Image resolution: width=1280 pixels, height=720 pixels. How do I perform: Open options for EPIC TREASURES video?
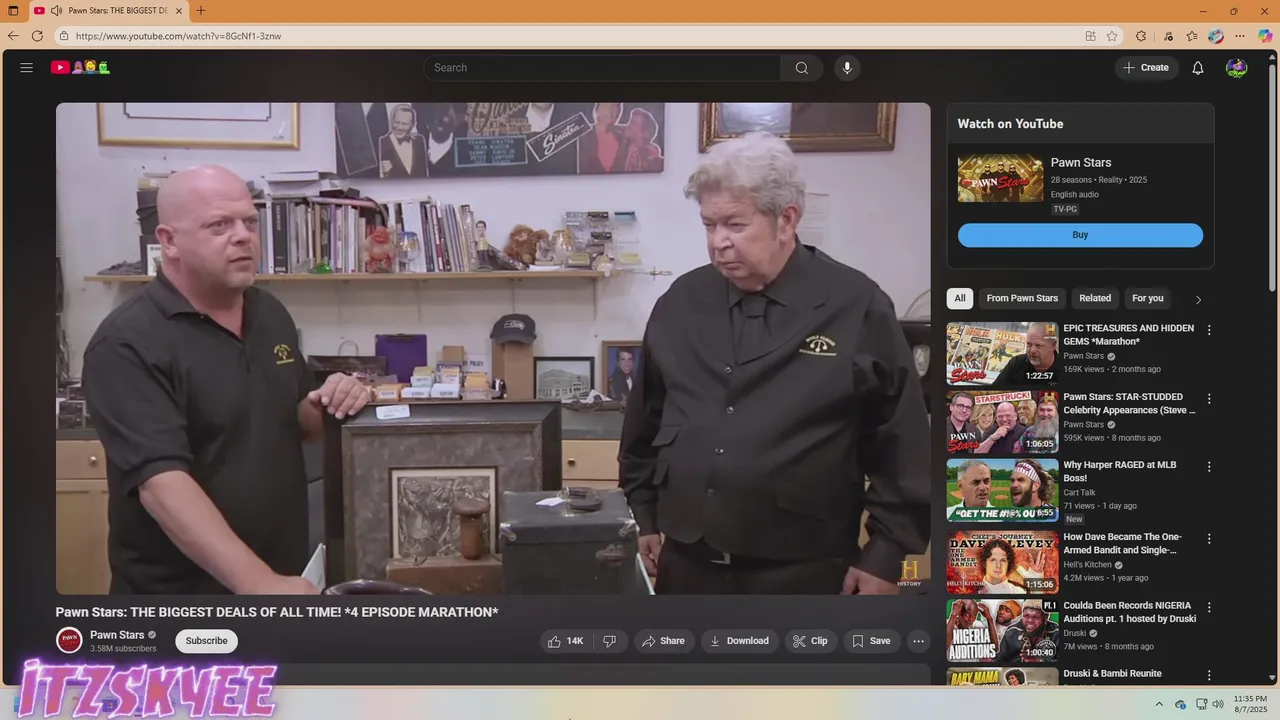[1209, 330]
